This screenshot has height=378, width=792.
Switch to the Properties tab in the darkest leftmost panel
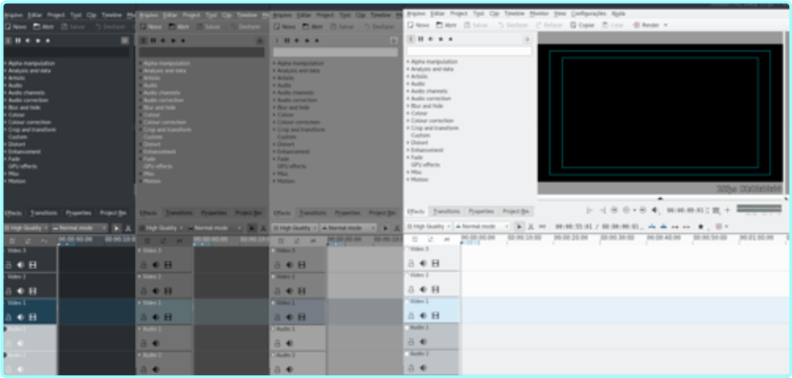click(78, 213)
